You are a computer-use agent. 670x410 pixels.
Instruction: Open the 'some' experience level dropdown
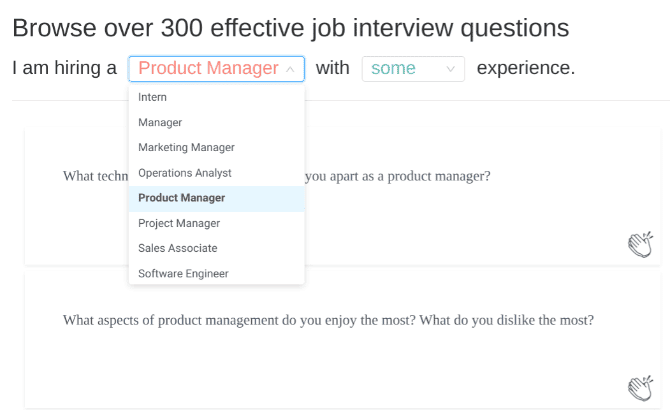pos(413,69)
